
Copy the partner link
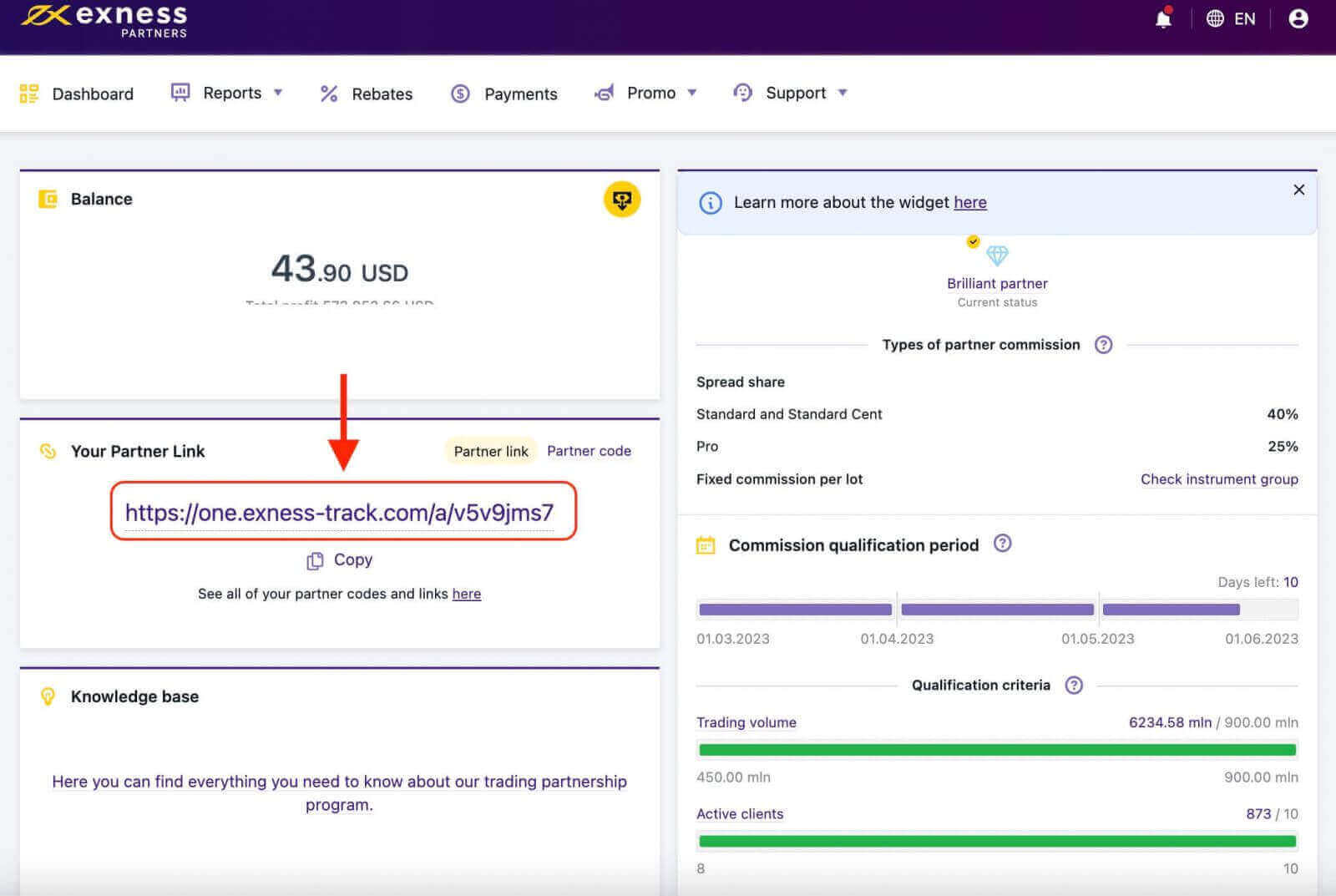pyautogui.click(x=340, y=560)
